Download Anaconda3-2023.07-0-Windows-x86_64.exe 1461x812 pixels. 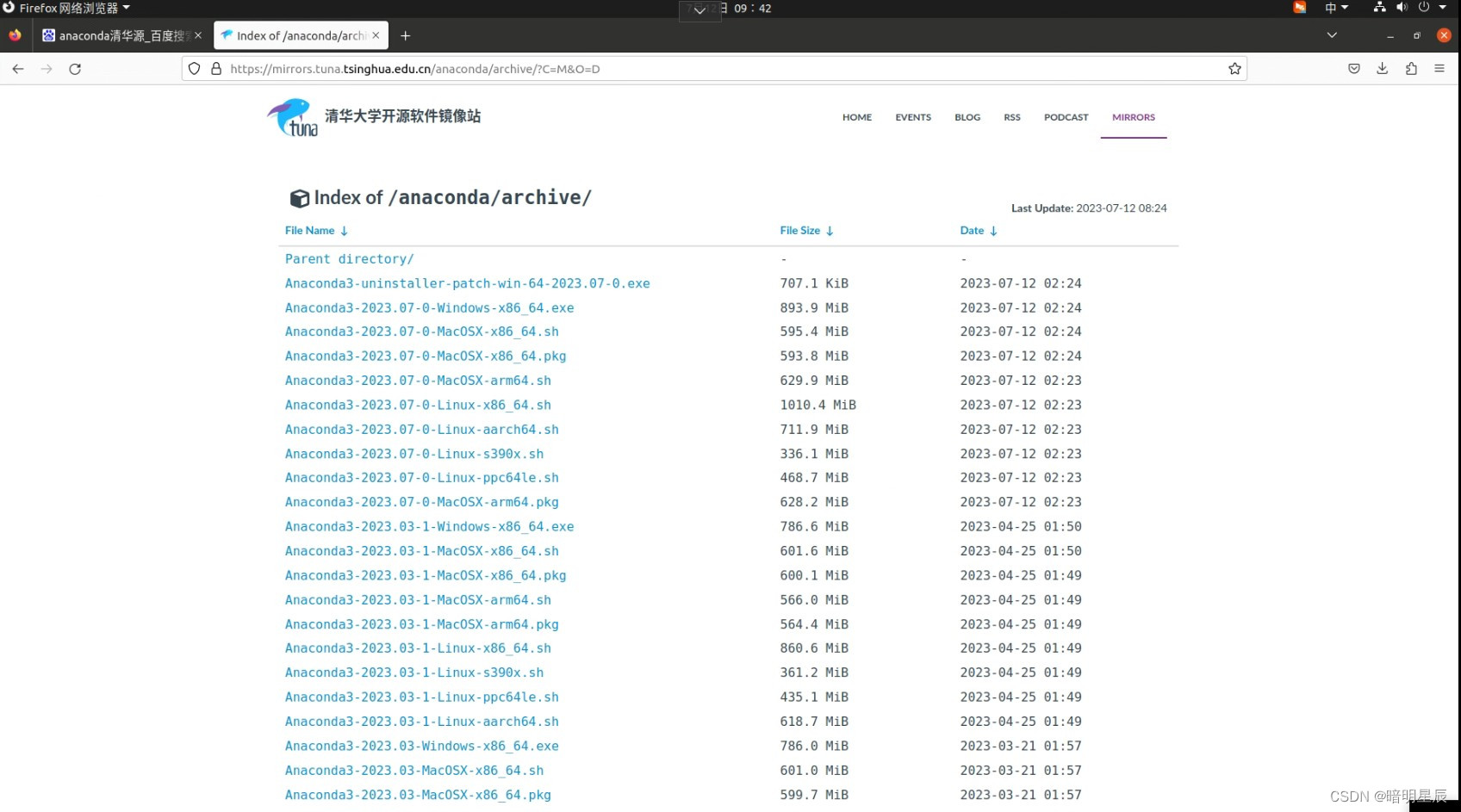click(x=430, y=308)
